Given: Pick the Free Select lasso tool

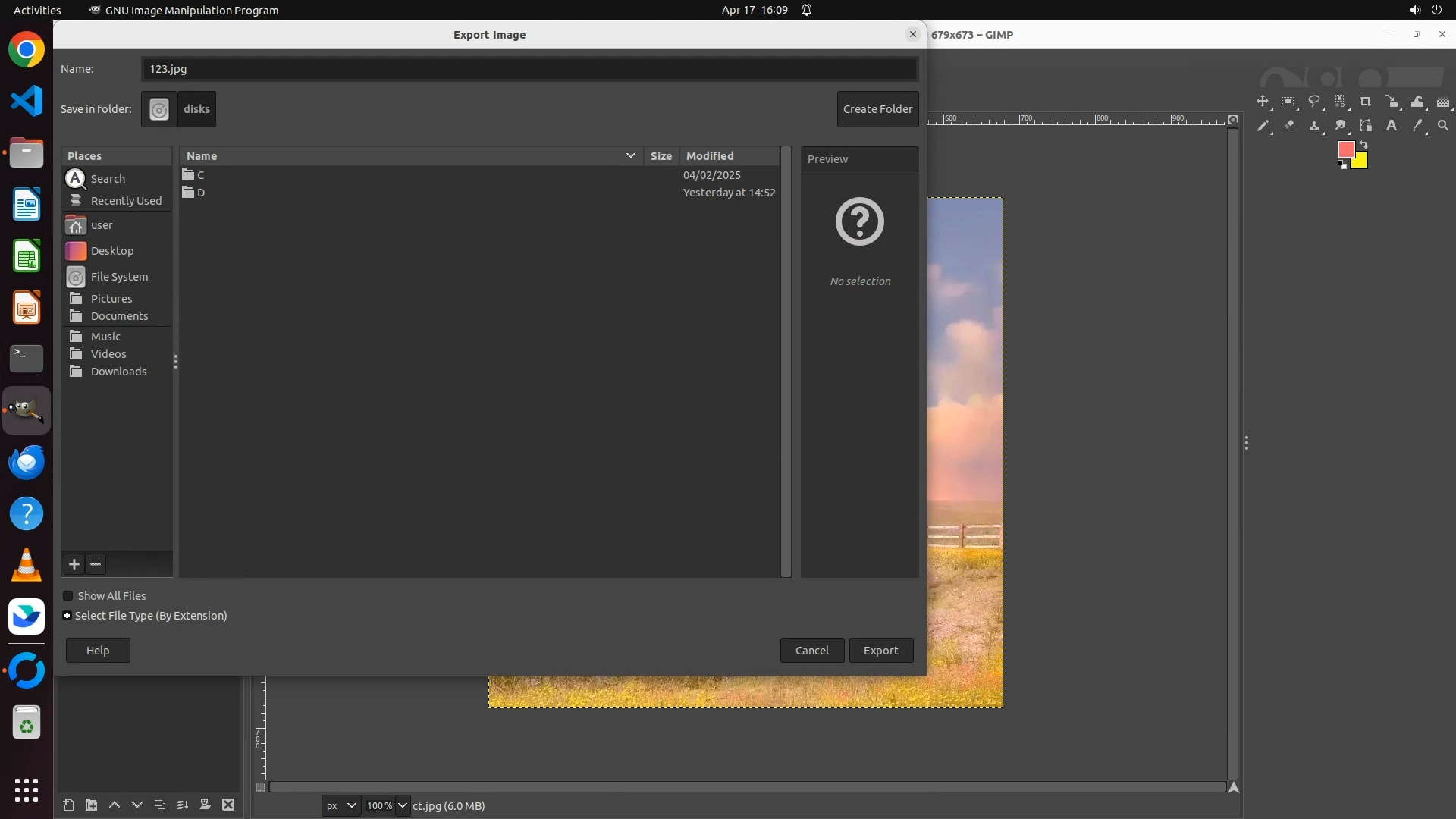Looking at the screenshot, I should coord(1314,102).
